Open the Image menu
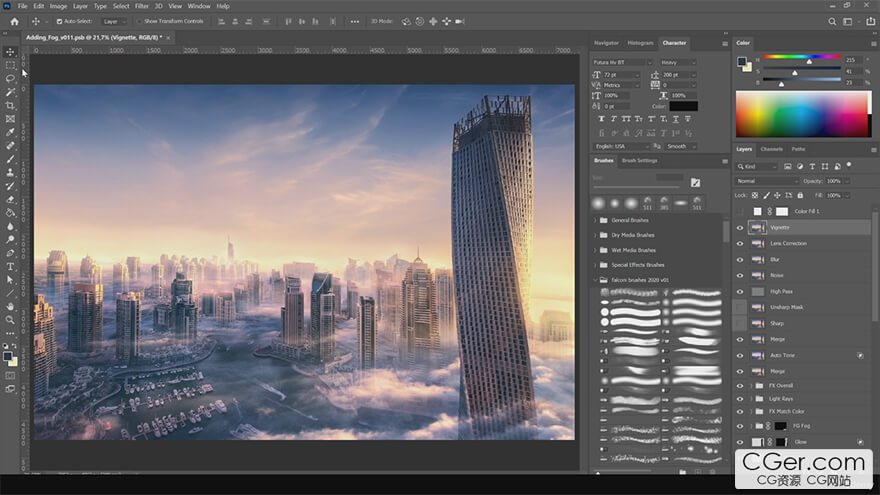This screenshot has height=495, width=880. point(58,6)
